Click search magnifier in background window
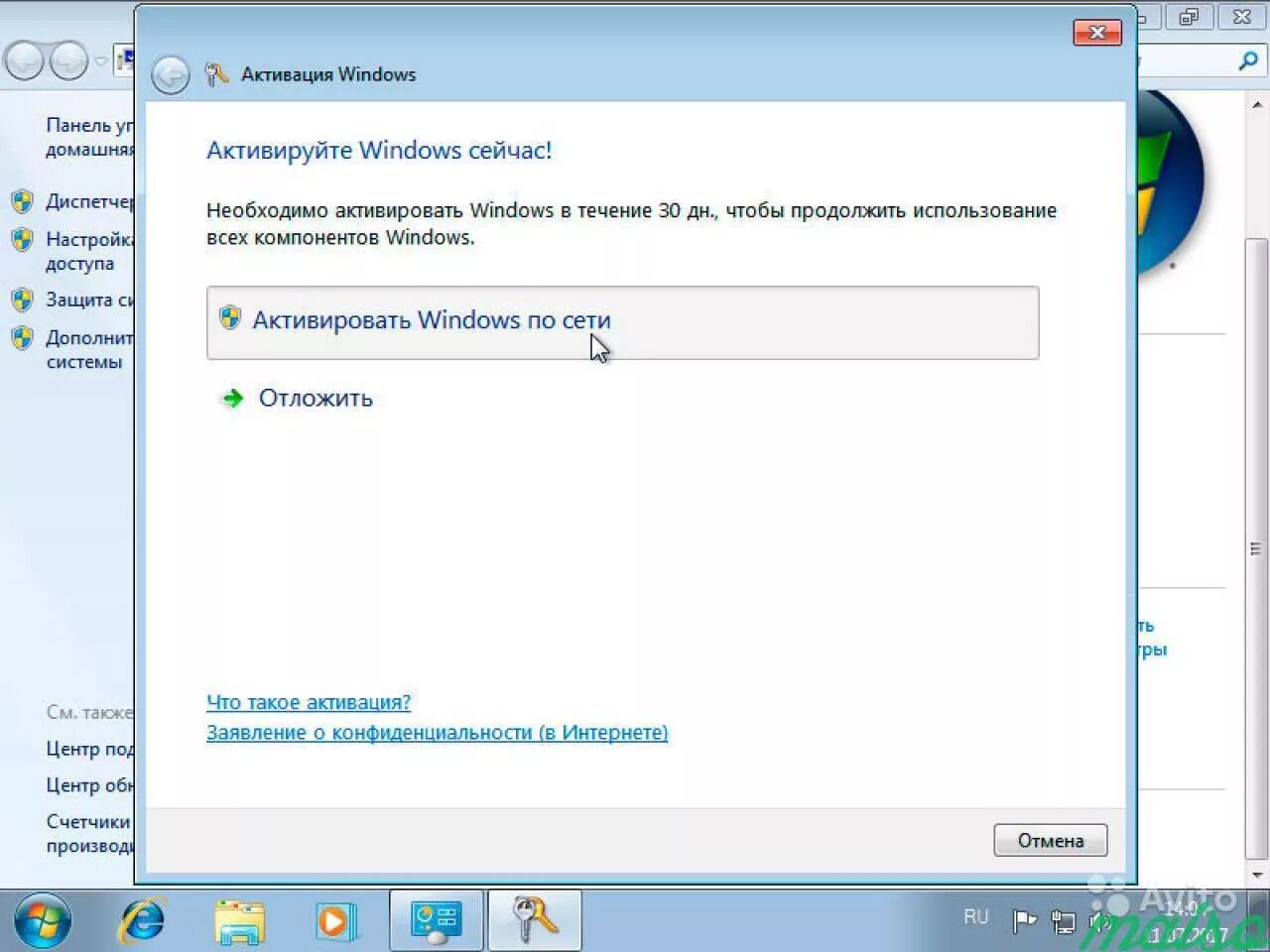 click(1248, 61)
